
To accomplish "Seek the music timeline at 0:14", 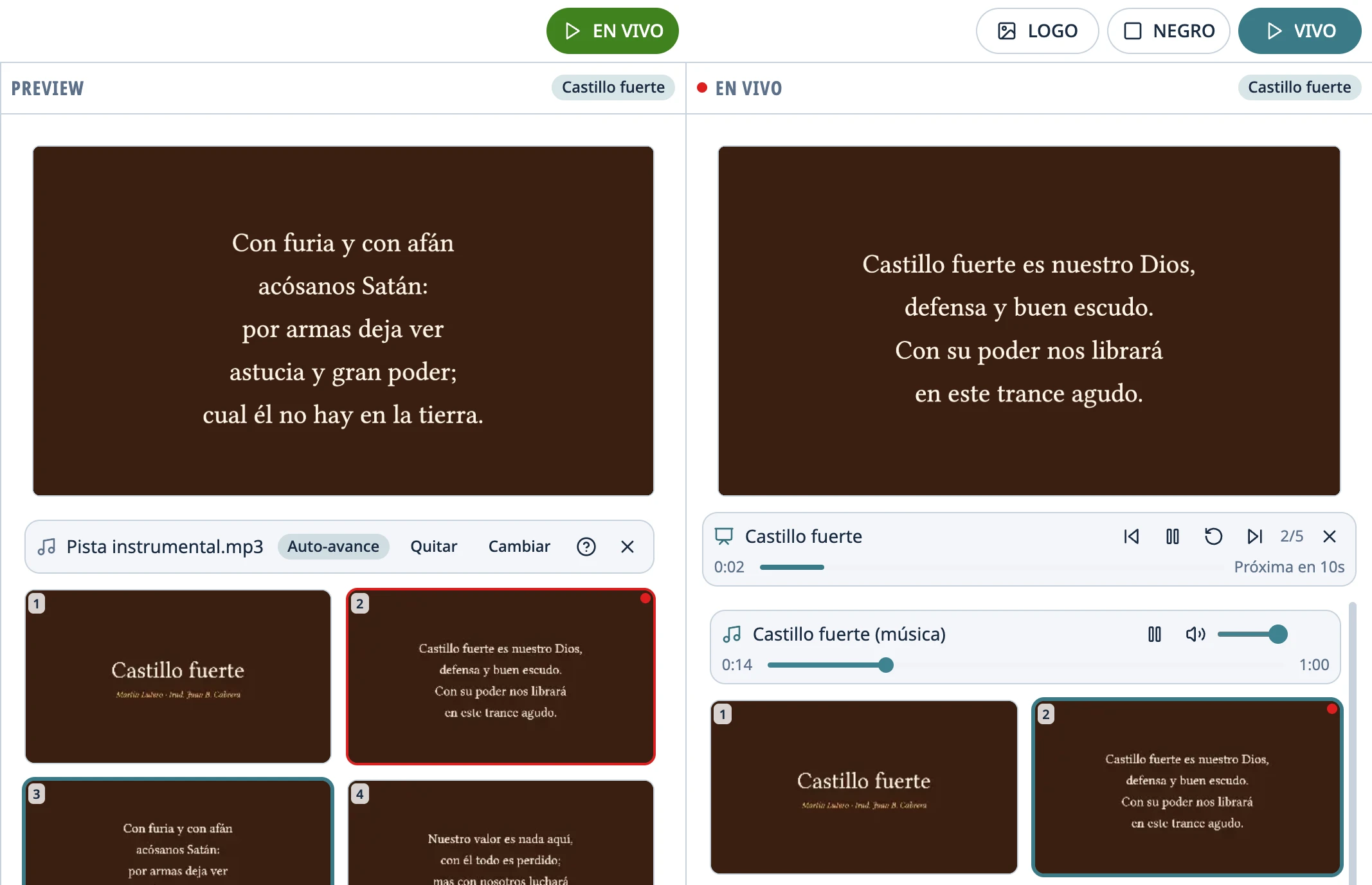I will coord(1026,665).
